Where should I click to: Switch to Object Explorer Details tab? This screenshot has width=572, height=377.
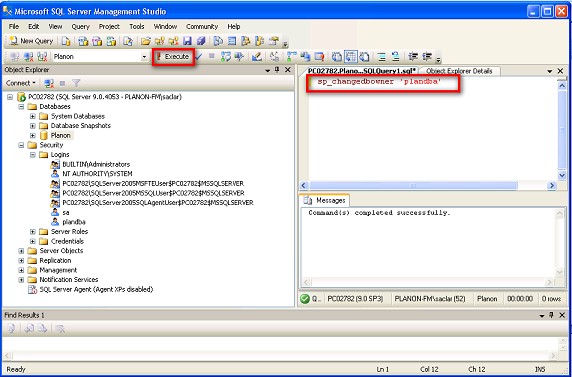(x=459, y=71)
